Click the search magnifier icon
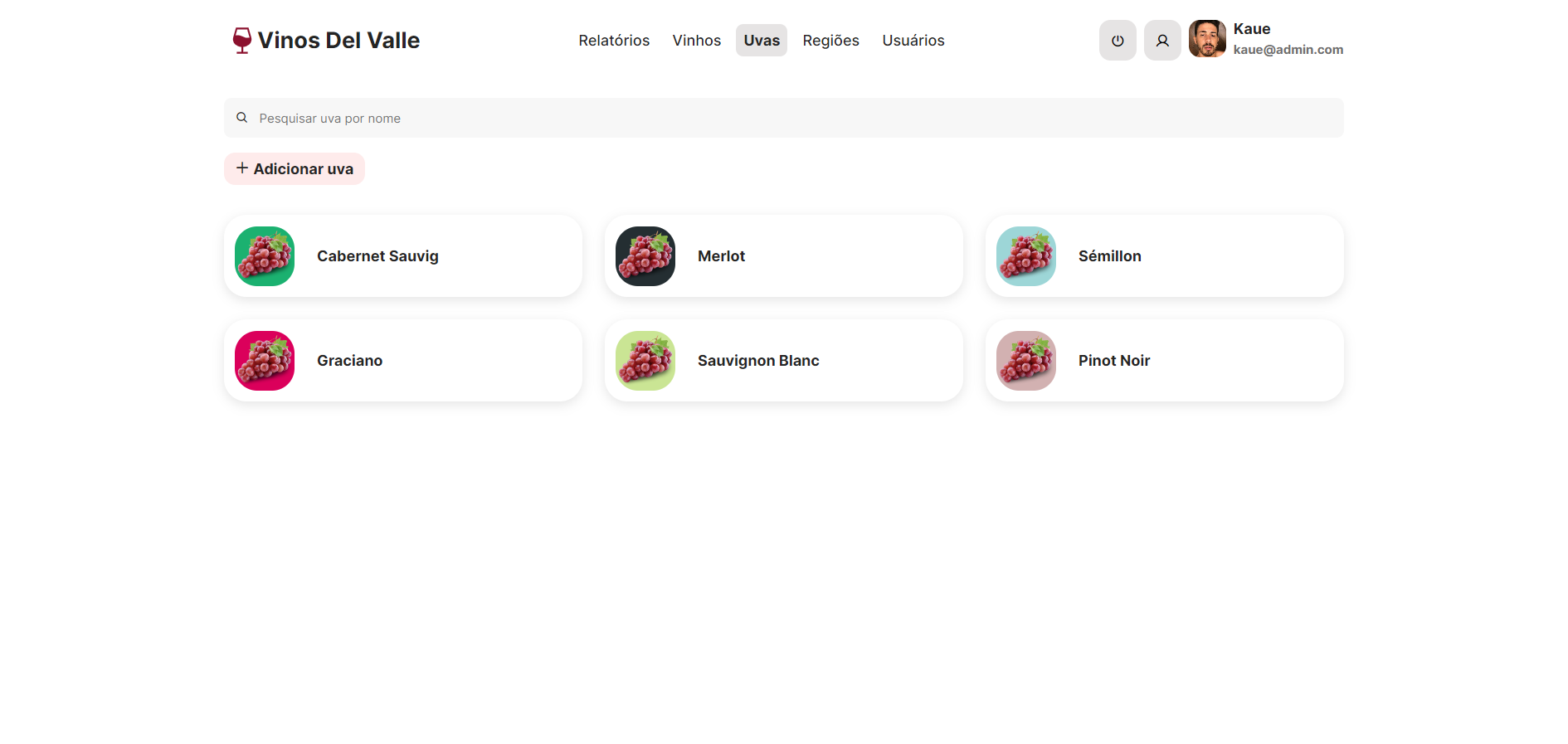 tap(242, 118)
